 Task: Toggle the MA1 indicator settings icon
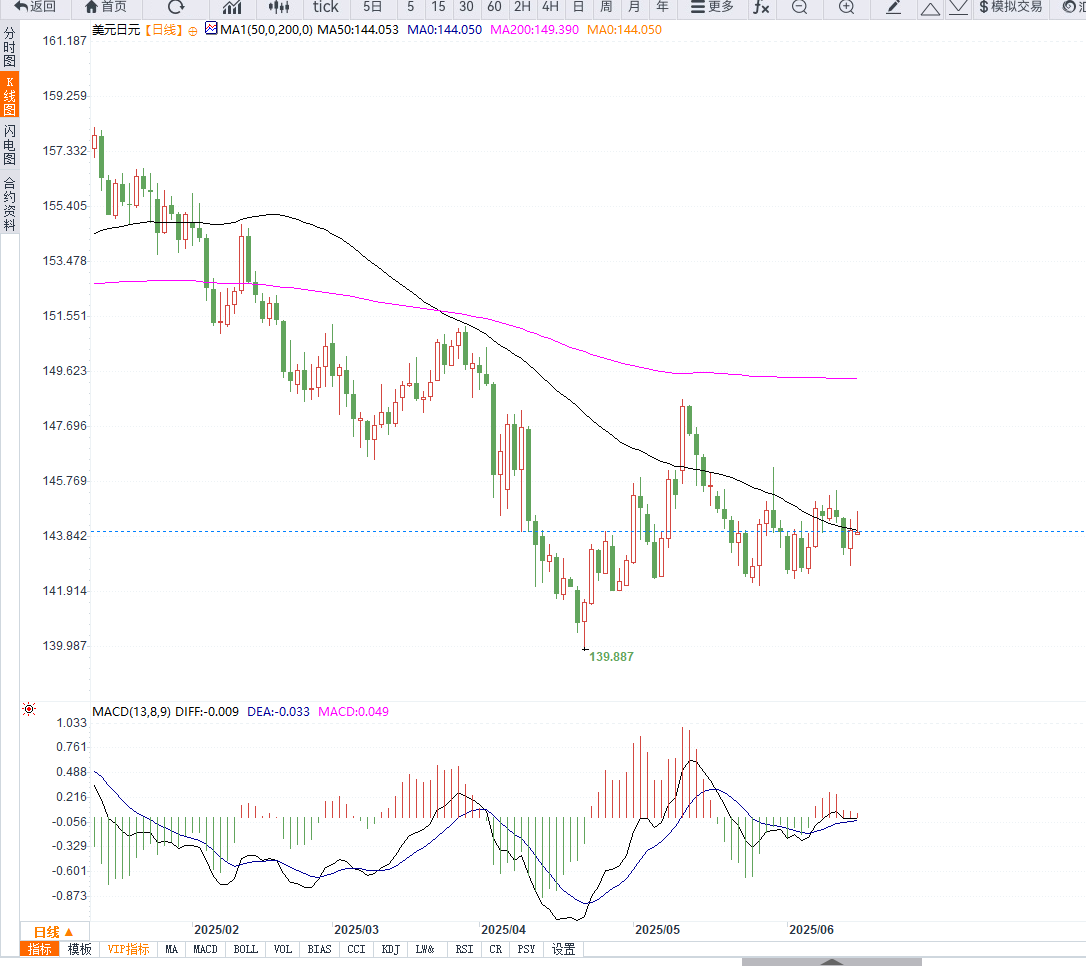point(211,29)
